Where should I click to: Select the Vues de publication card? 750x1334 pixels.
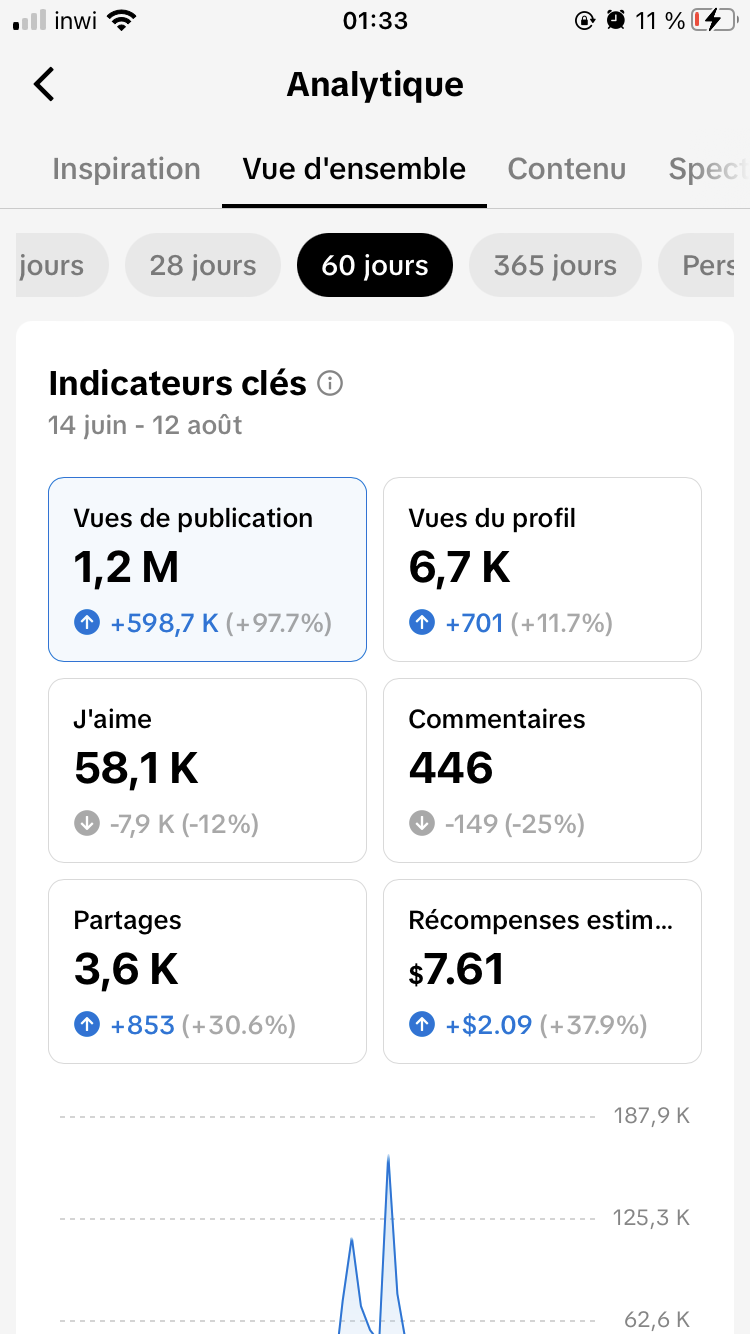click(x=207, y=569)
